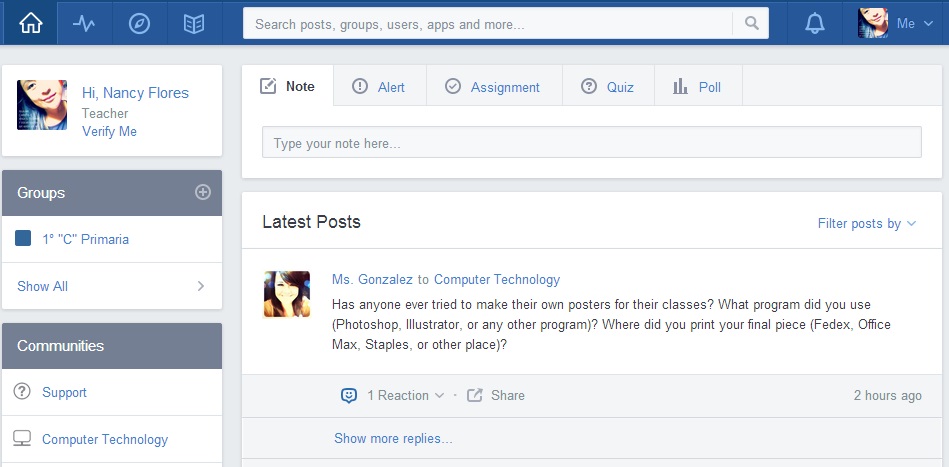Click the 2 hours ago timestamp
The image size is (949, 467).
[x=887, y=396]
